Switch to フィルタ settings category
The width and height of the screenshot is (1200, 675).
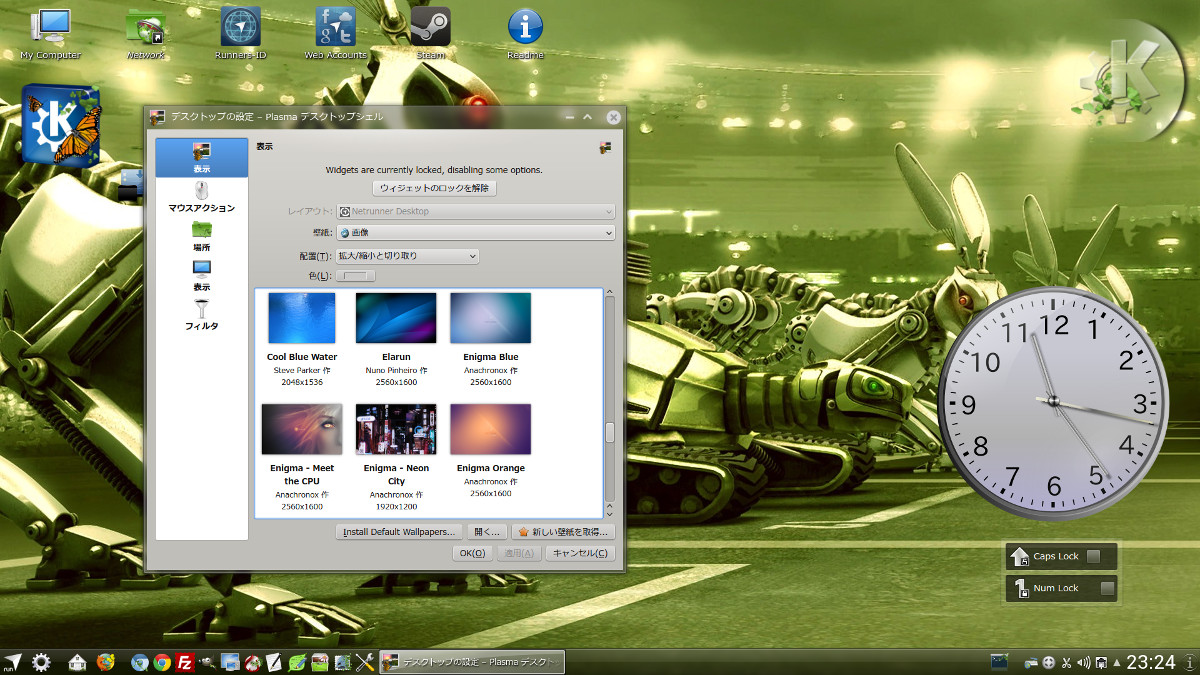pyautogui.click(x=202, y=315)
